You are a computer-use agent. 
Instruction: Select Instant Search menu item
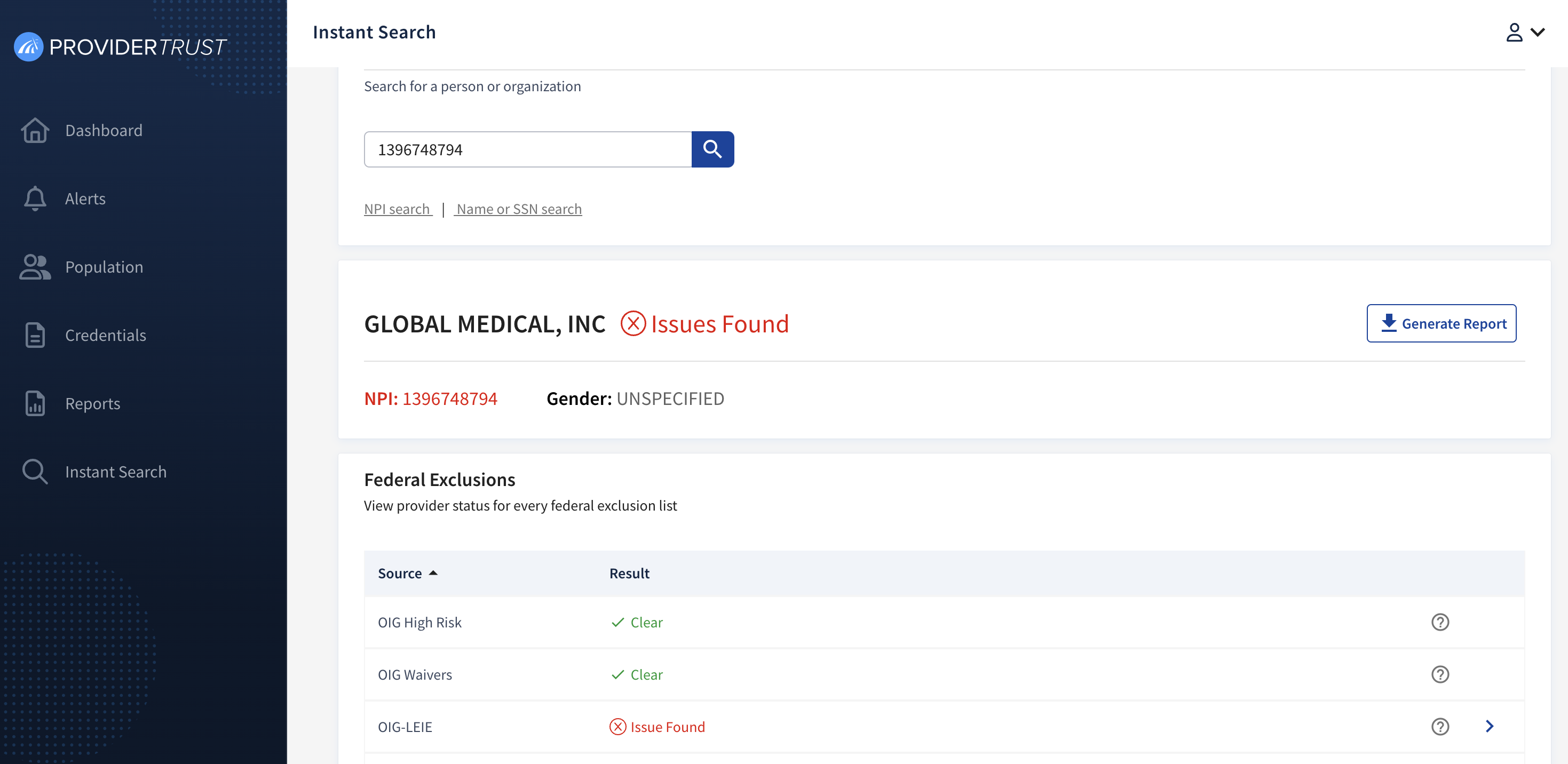116,472
